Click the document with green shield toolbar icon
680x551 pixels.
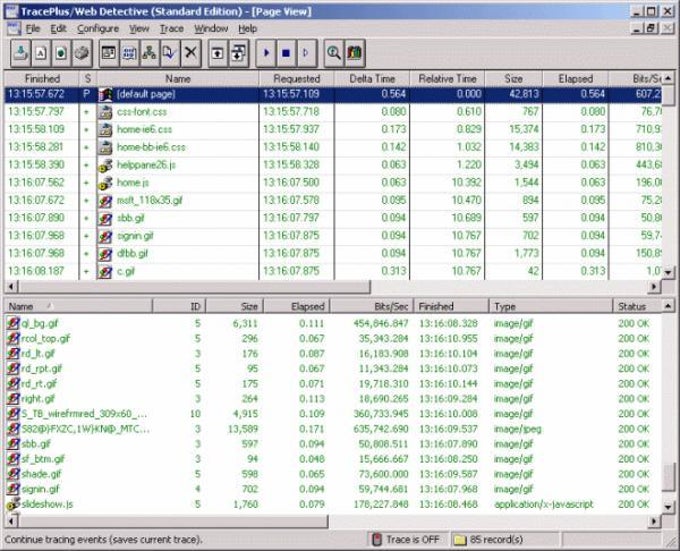pyautogui.click(x=61, y=53)
